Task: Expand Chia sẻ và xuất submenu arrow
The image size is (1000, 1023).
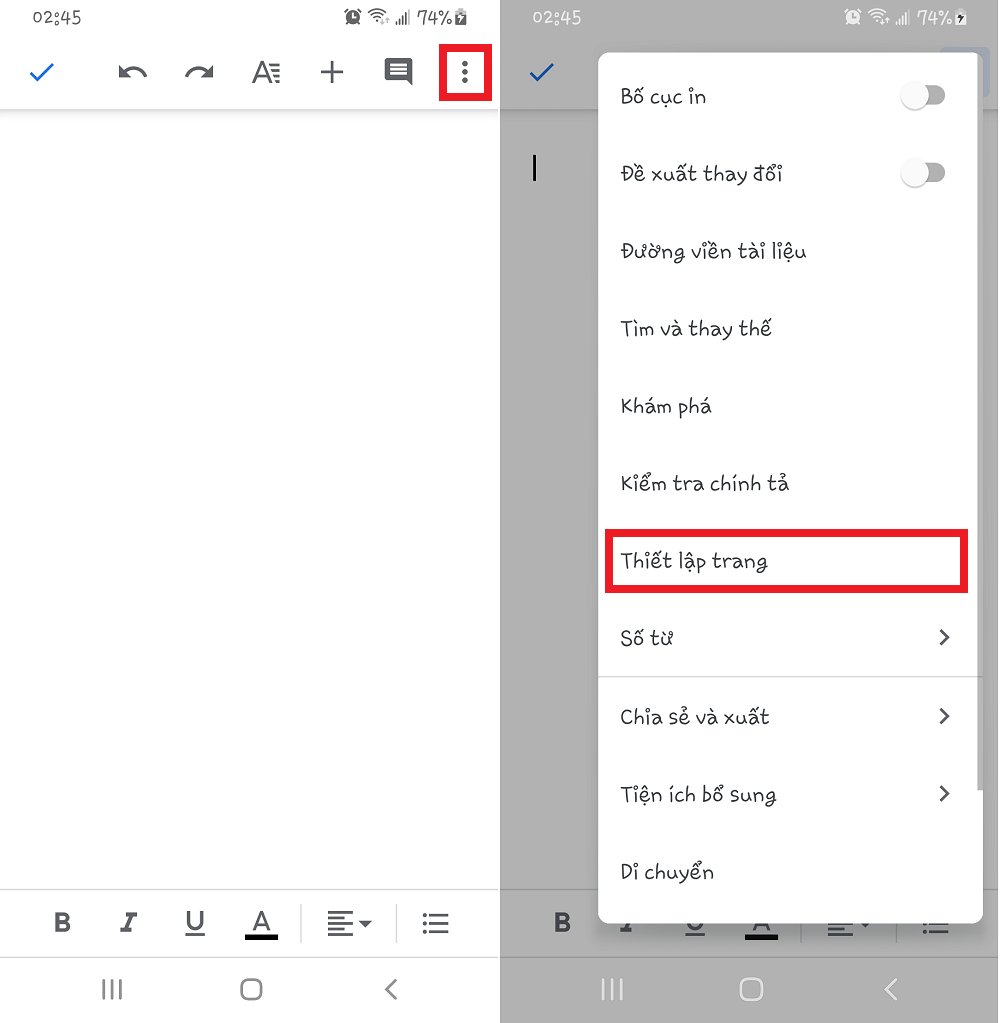Action: coord(944,716)
